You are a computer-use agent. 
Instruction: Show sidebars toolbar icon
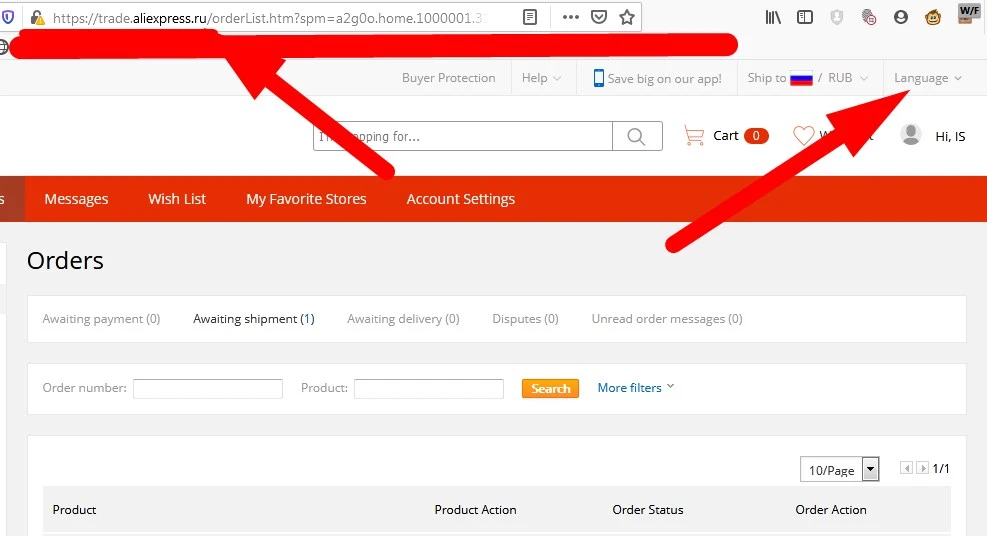click(x=804, y=18)
